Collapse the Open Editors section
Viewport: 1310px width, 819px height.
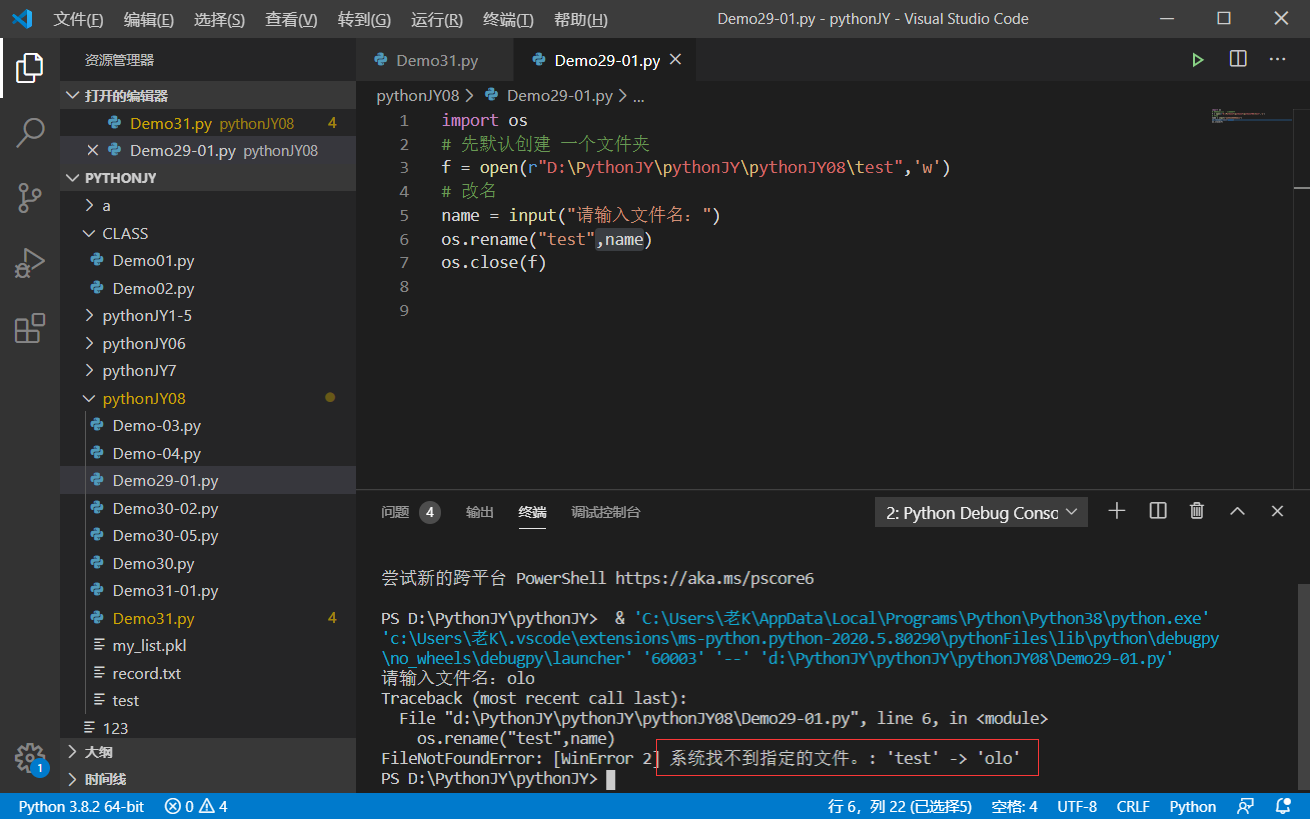[x=208, y=96]
